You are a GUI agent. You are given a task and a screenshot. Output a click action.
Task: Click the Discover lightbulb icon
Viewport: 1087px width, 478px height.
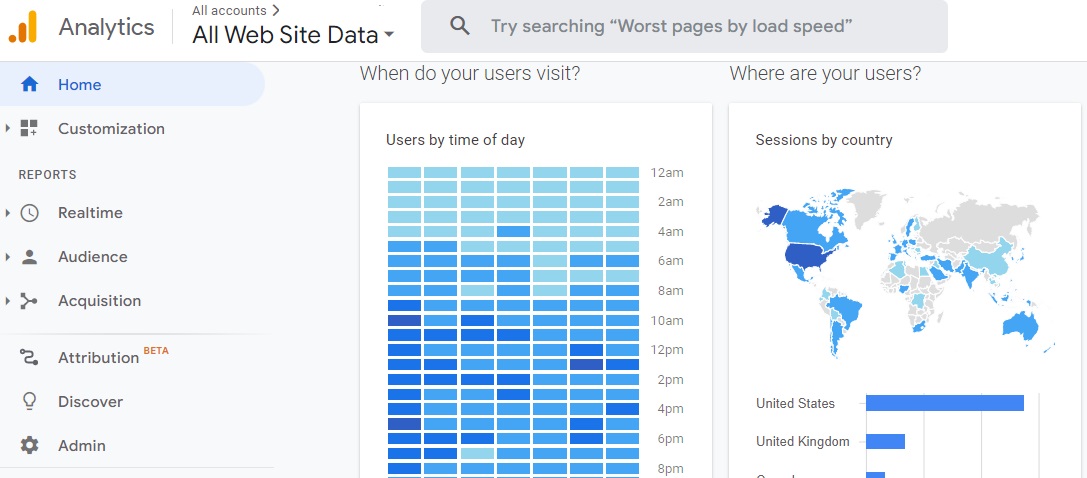click(x=30, y=402)
